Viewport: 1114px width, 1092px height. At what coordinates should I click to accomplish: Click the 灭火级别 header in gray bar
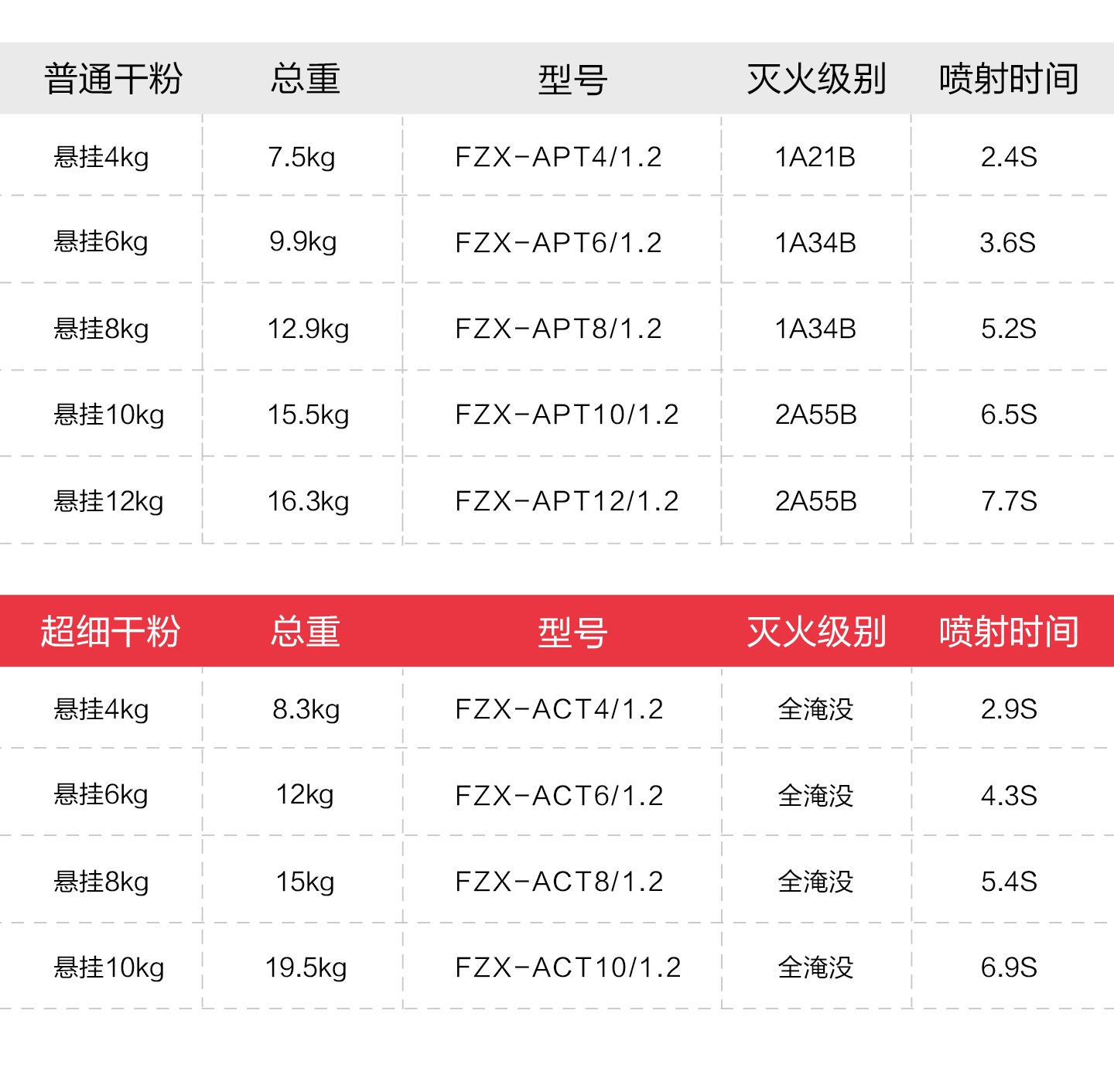coord(816,79)
